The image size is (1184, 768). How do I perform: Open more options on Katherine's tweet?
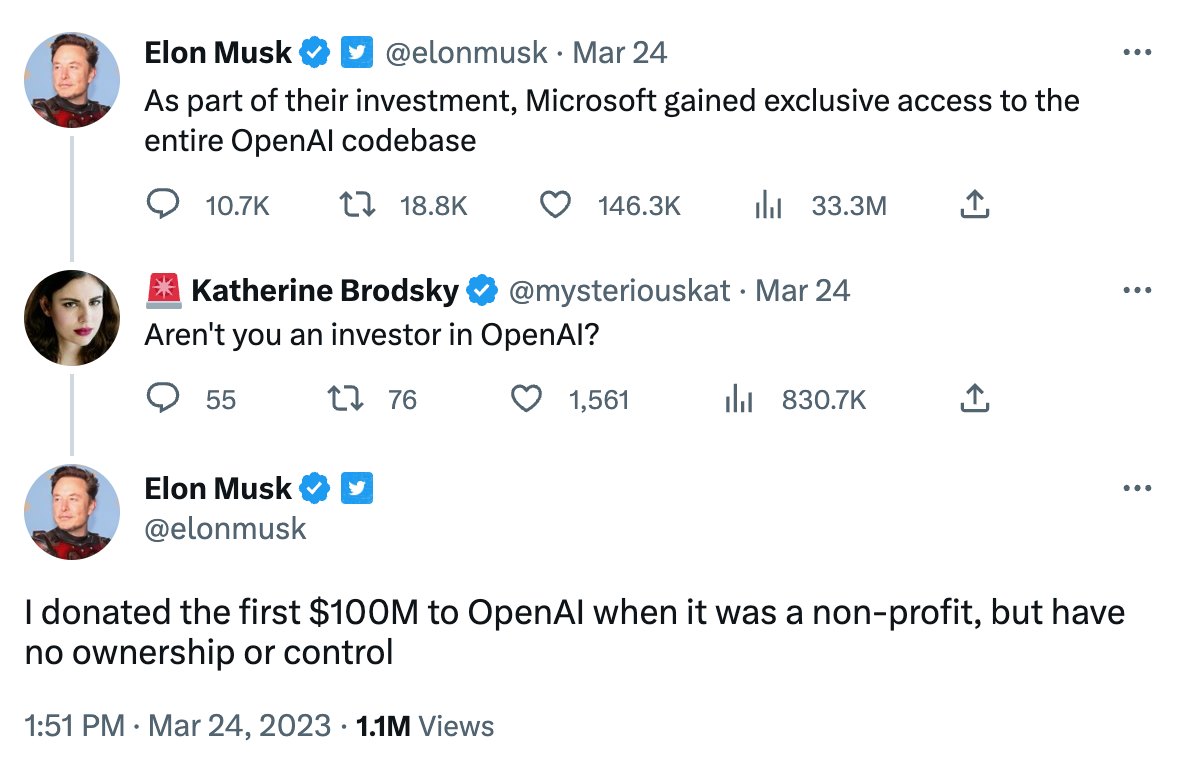coord(1137,290)
